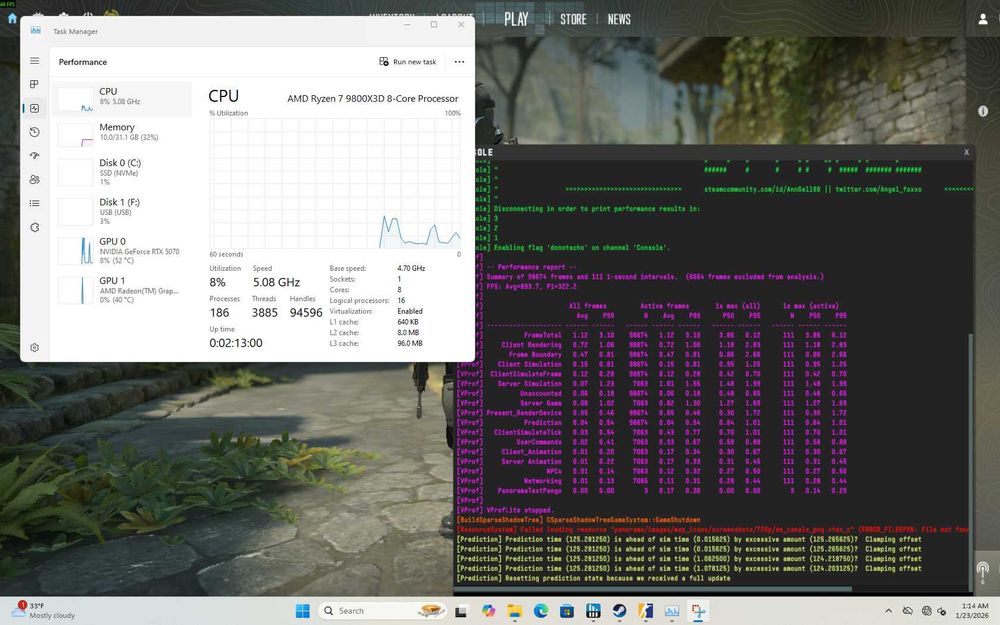Screen dimensions: 1000x625
Task: Click the L3 cache 96.0 MB value
Action: point(409,343)
